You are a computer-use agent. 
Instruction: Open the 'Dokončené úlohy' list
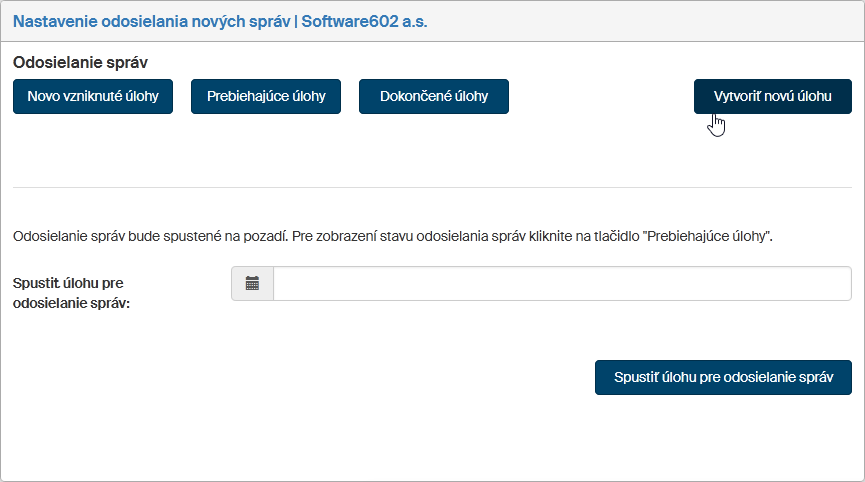click(434, 97)
